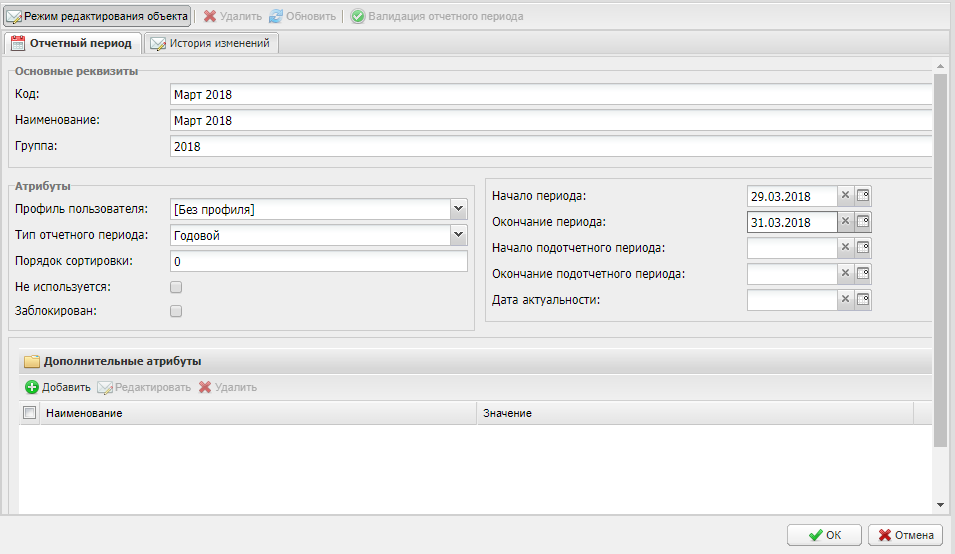
Task: Open calendar for Окончание подотчетного периода
Action: (863, 274)
